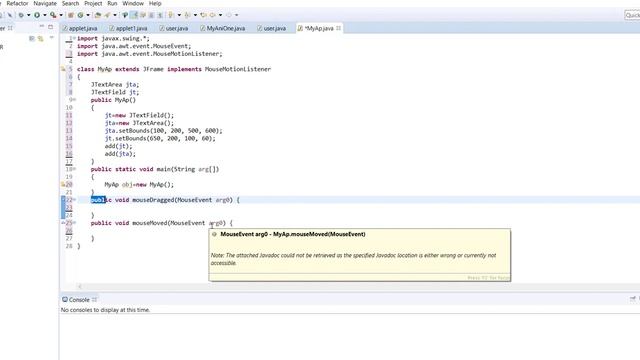Click the warning marker on line 20
Image resolution: width=640 pixels, height=360 pixels.
coord(63,184)
